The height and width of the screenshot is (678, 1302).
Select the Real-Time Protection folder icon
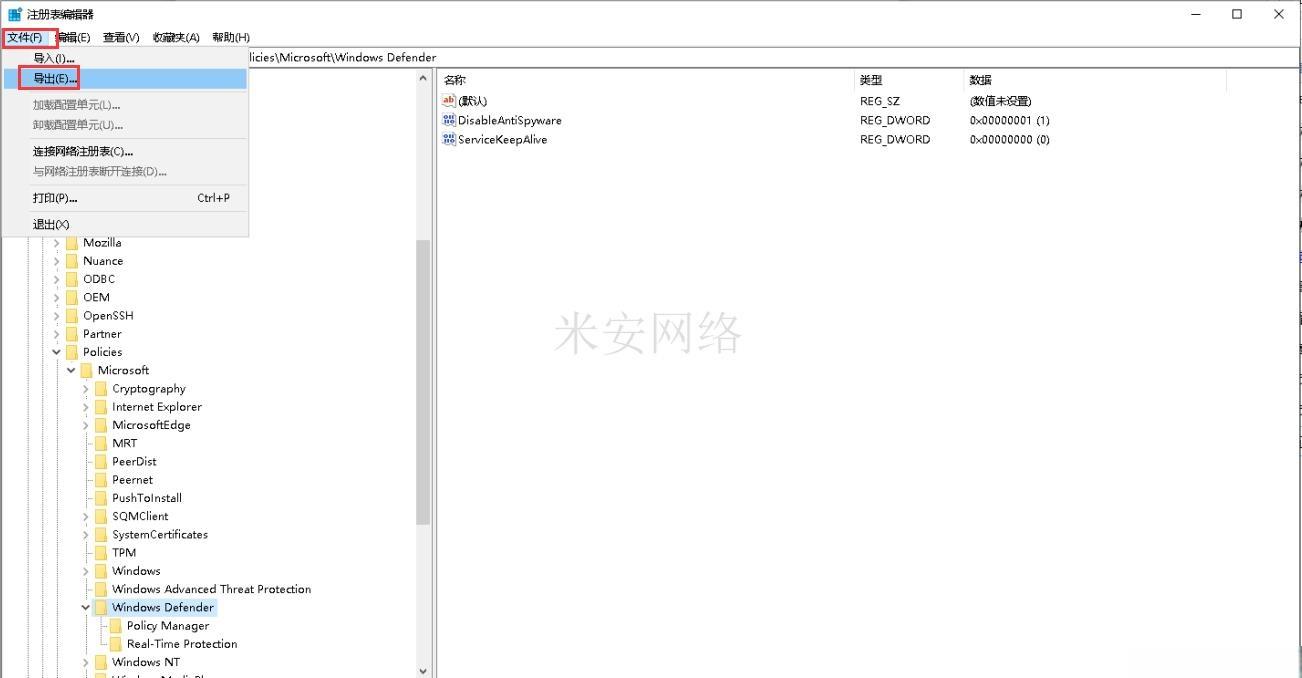point(115,644)
